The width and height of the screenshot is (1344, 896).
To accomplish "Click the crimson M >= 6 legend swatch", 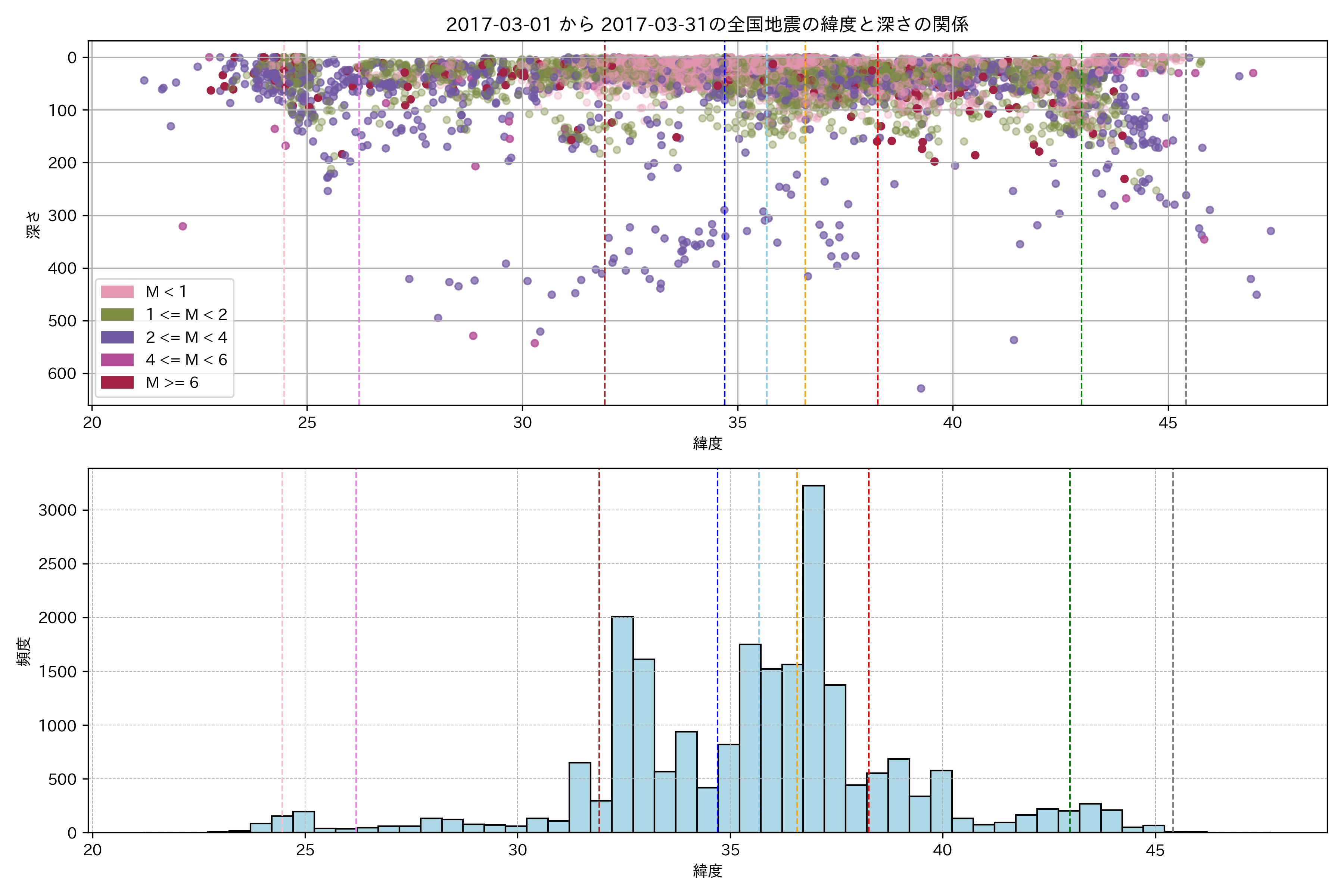I will click(117, 382).
